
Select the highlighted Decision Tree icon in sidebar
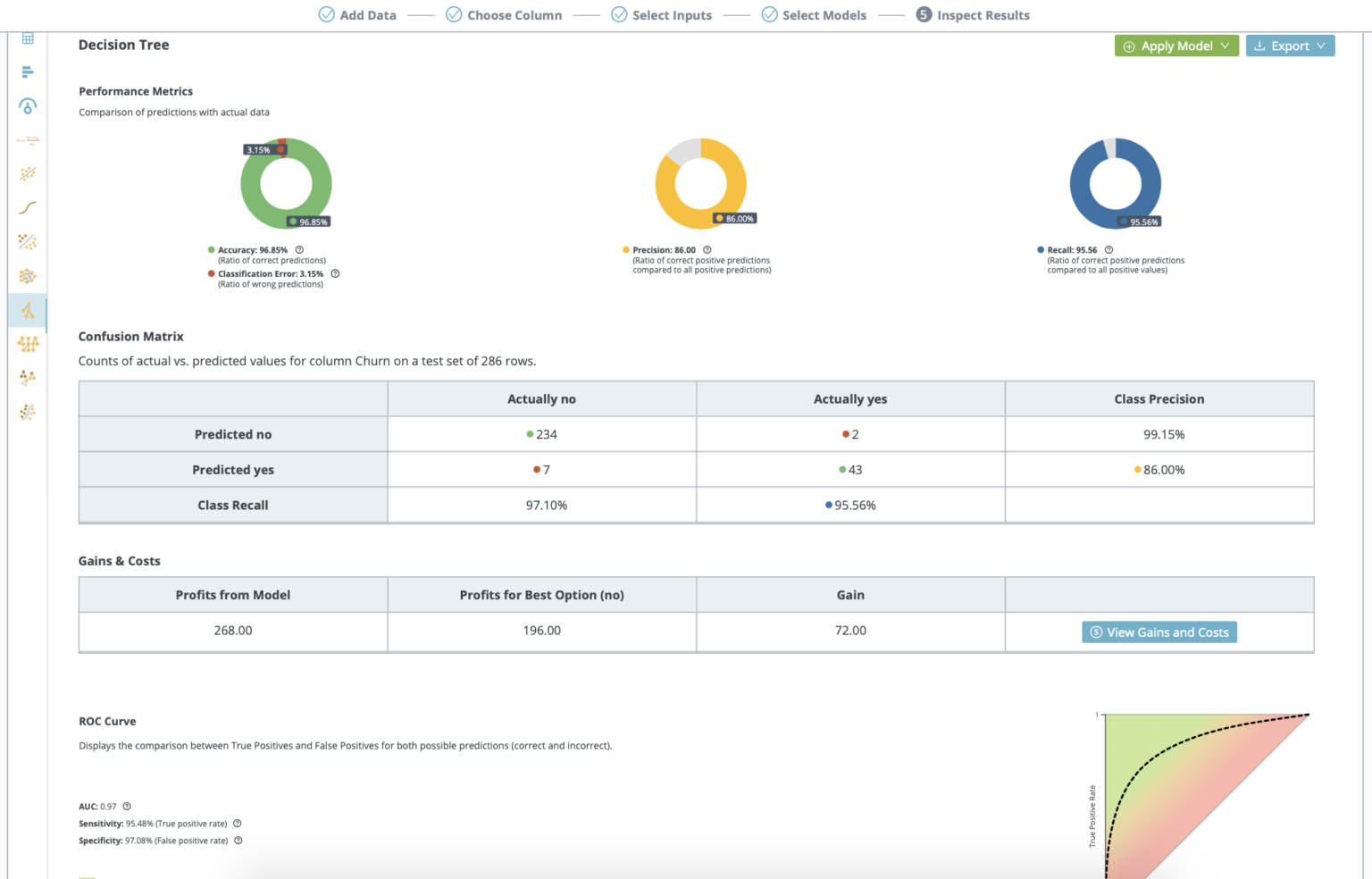[x=28, y=311]
